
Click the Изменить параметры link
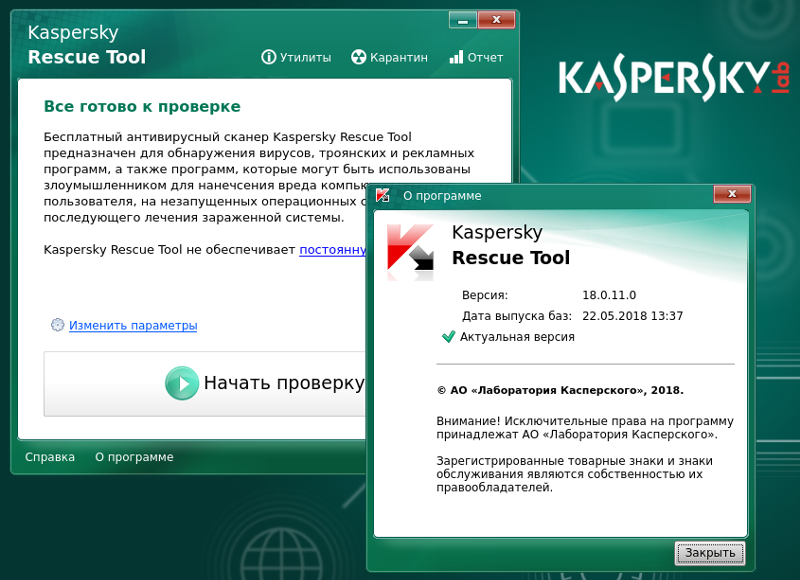click(x=133, y=325)
